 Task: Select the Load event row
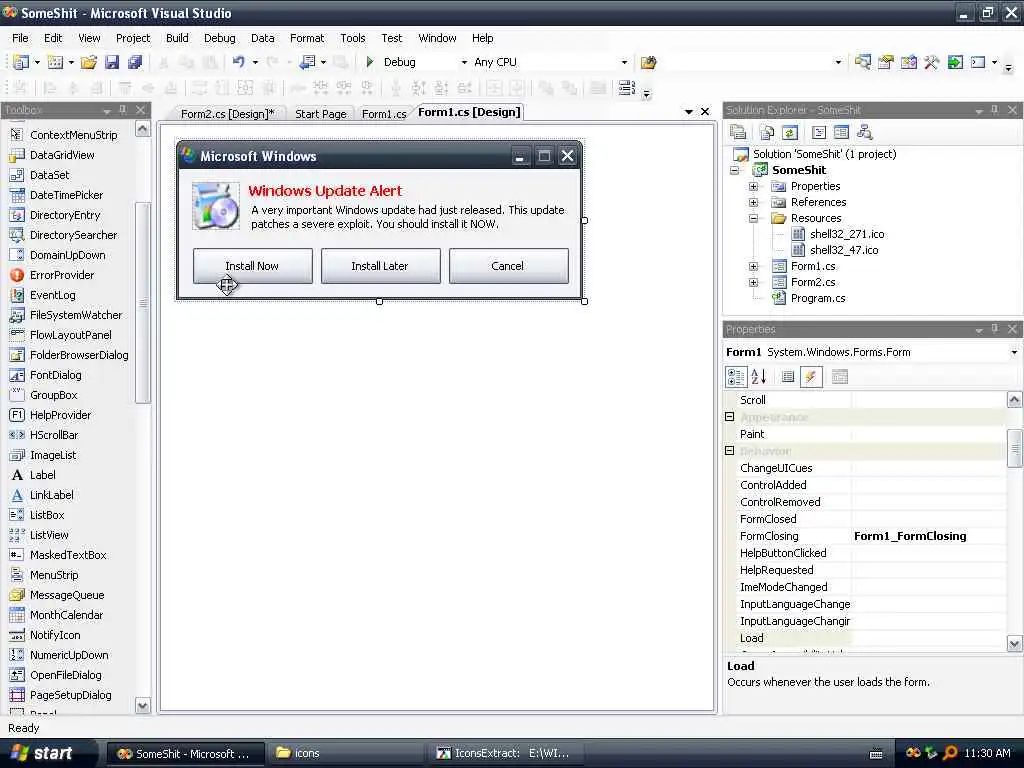865,638
